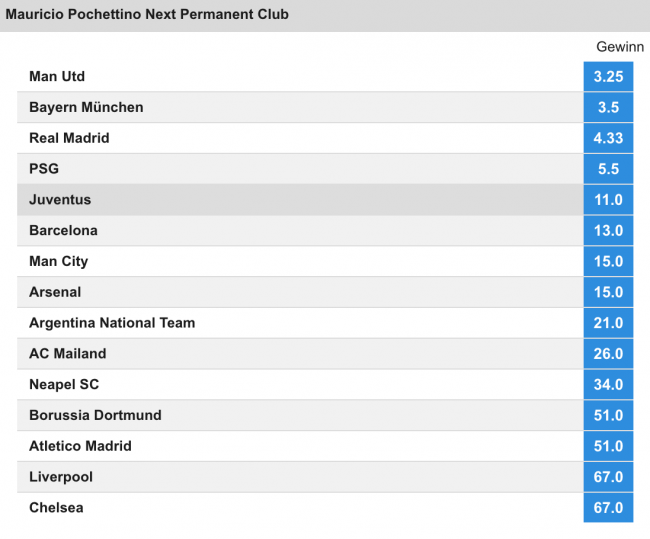This screenshot has height=539, width=650.
Task: Click Arsenal's 15.0 odds button
Action: pos(607,292)
